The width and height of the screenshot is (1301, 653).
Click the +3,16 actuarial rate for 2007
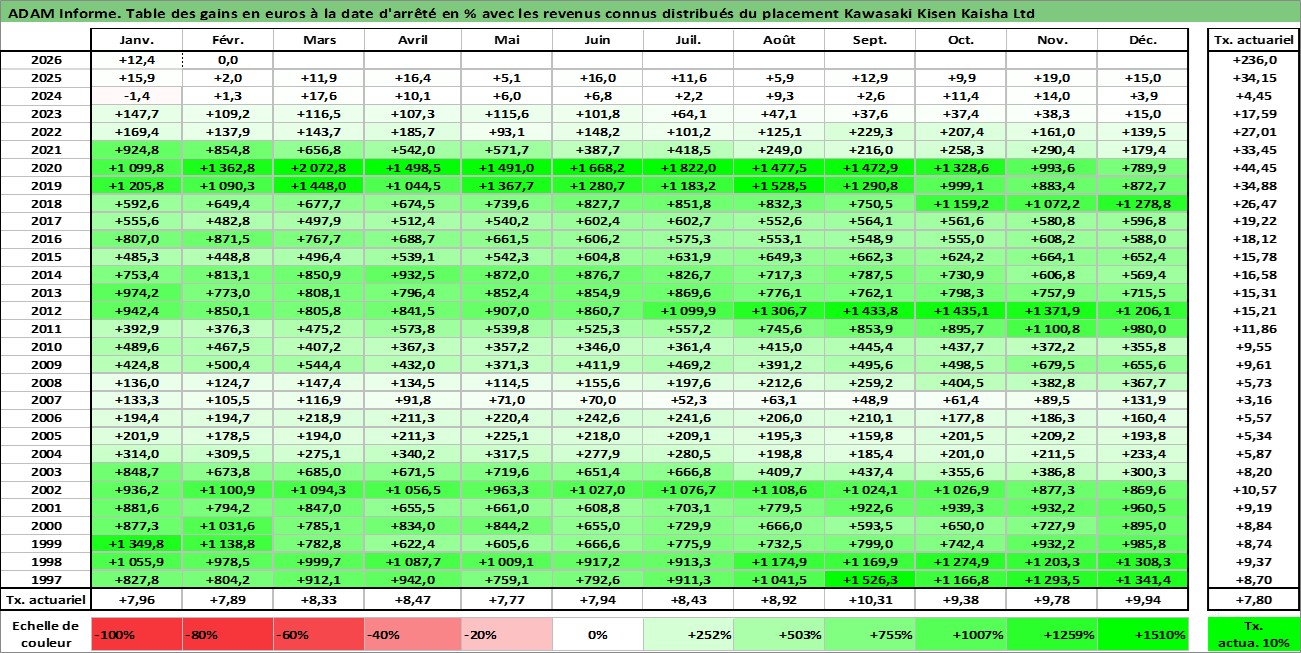click(1253, 401)
